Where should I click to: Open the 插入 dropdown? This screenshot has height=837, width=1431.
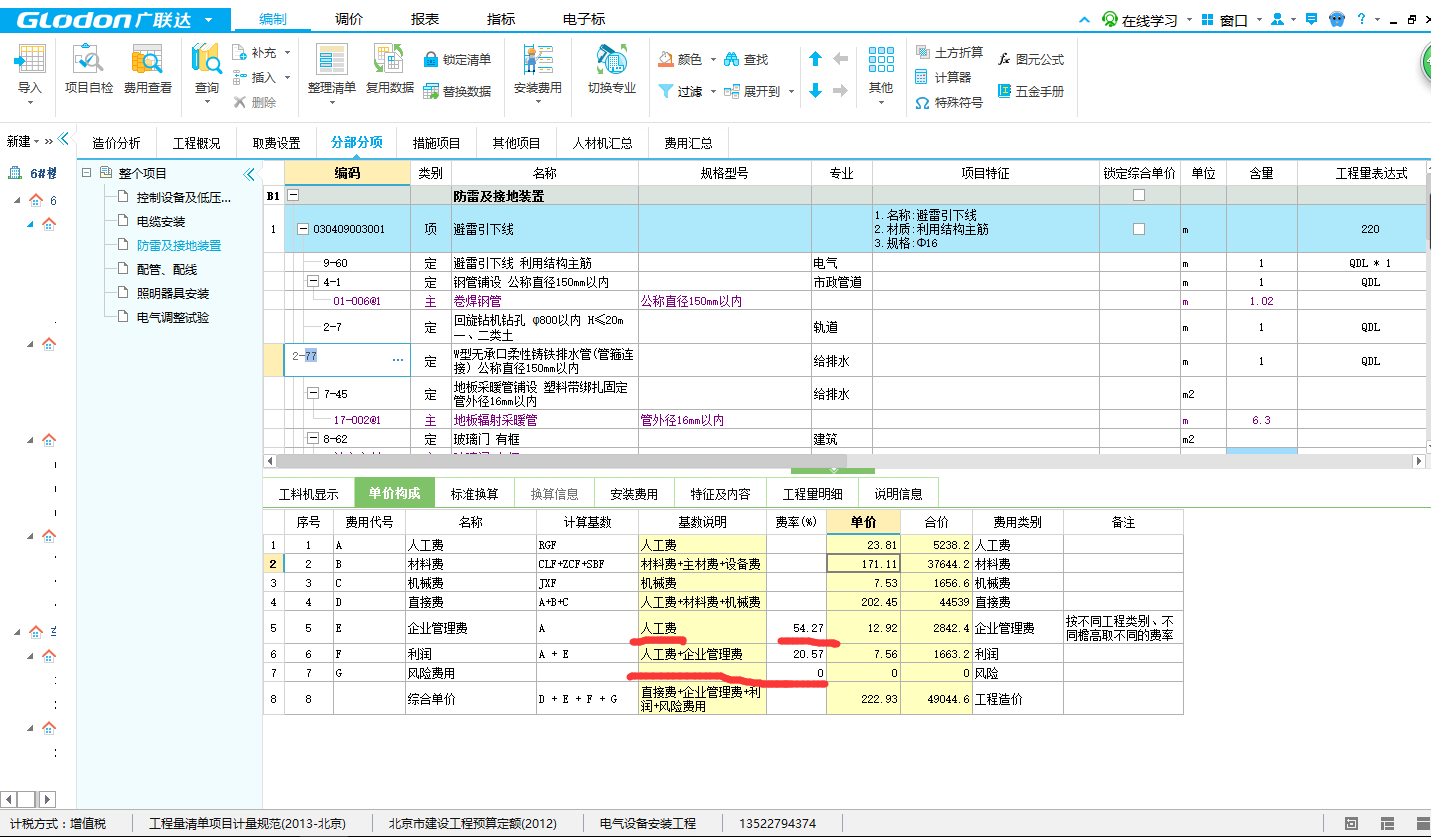point(287,77)
